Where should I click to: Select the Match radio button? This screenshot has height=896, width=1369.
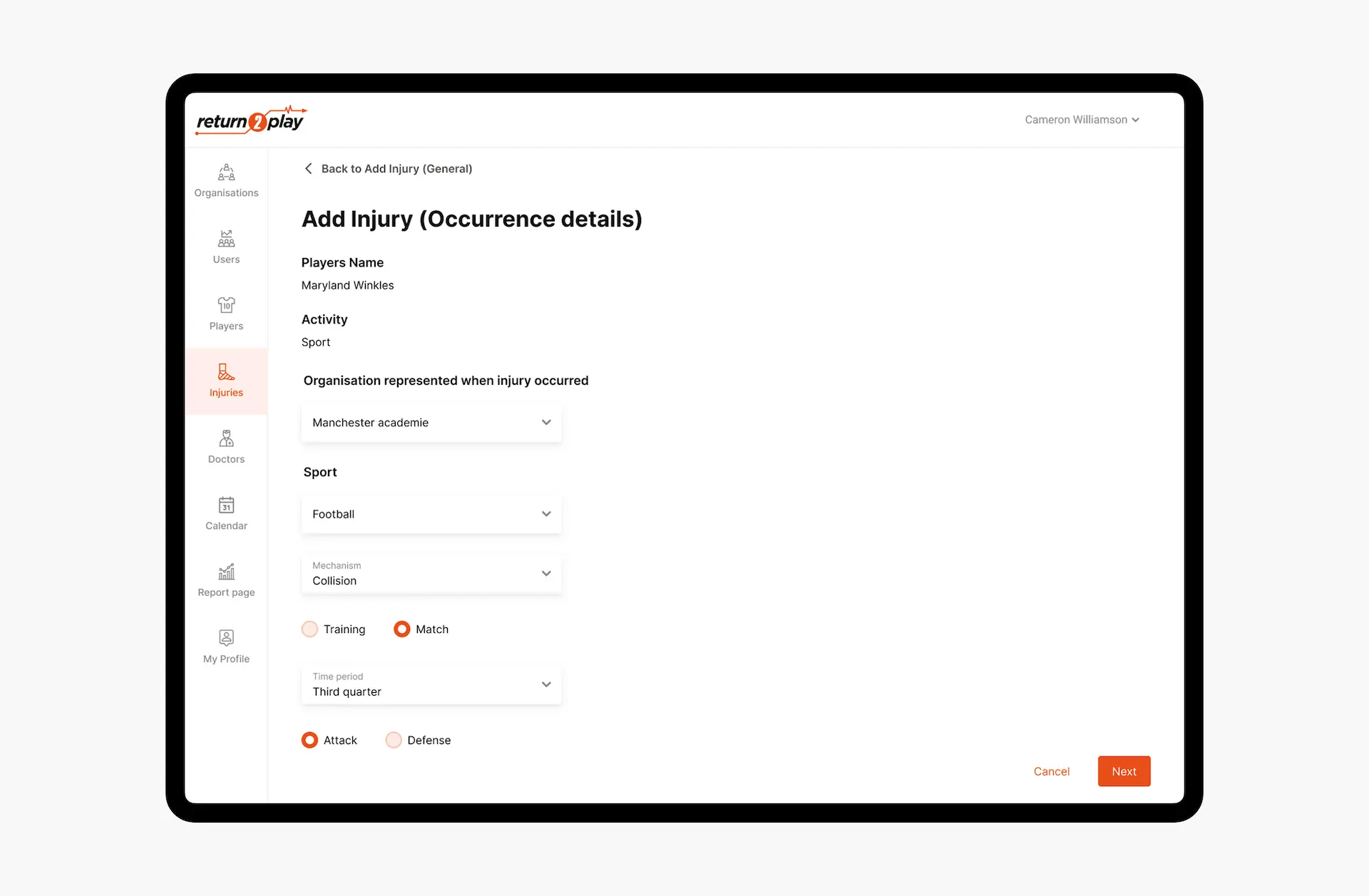(x=402, y=629)
